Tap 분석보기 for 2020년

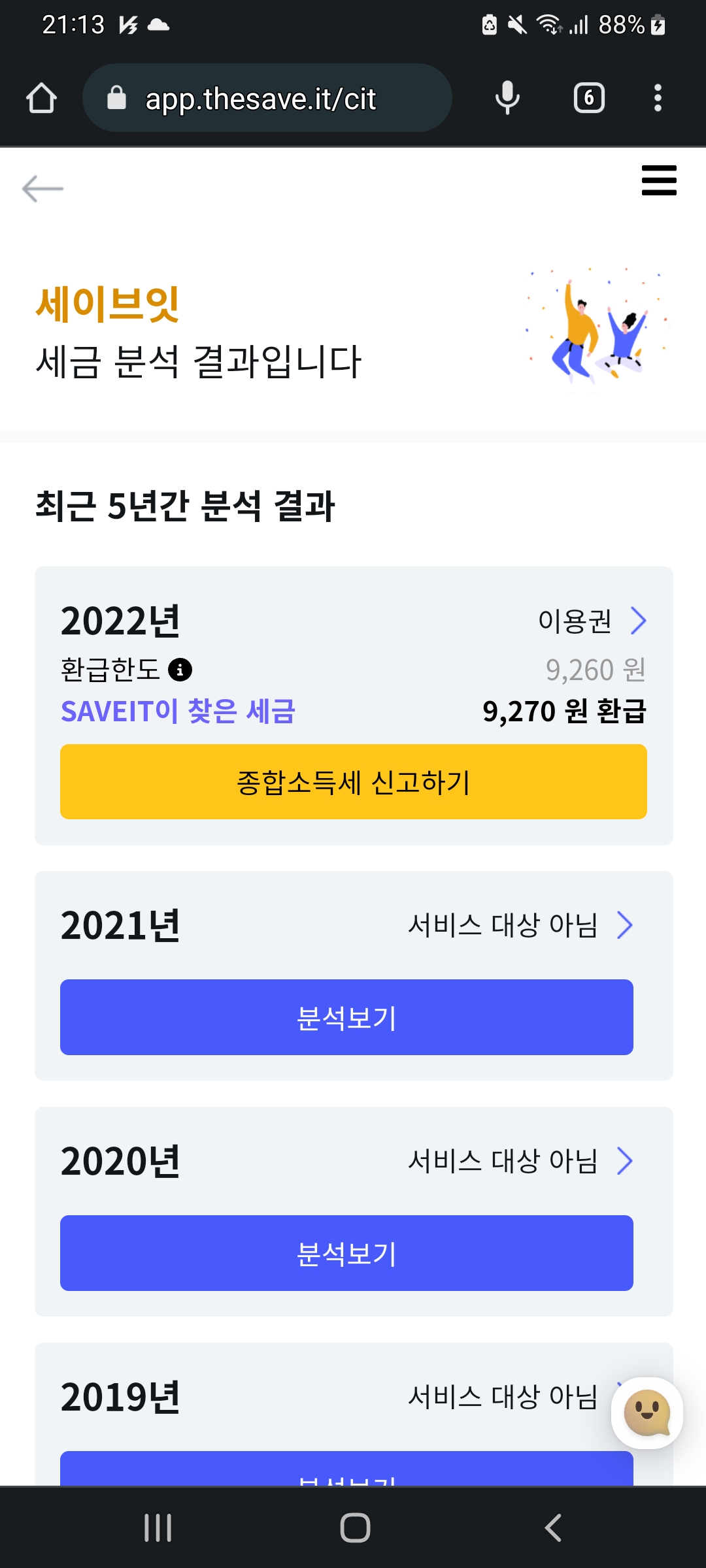point(346,1253)
